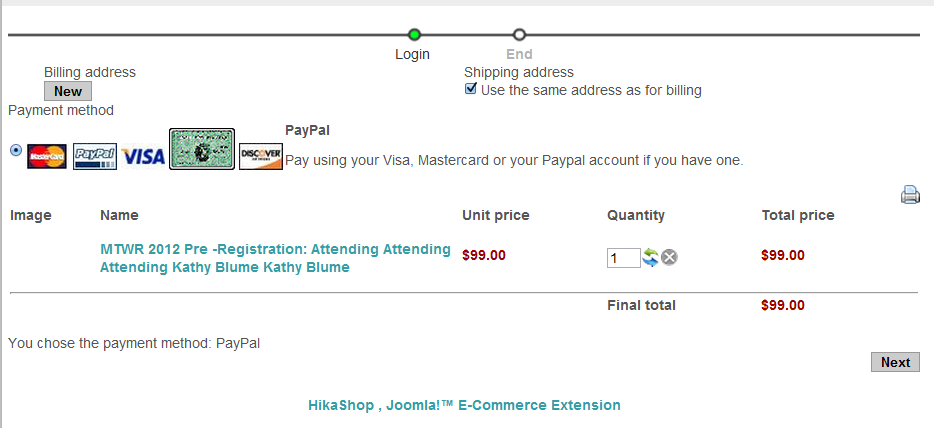Click the printer icon above the cart
The image size is (934, 428).
pos(910,195)
